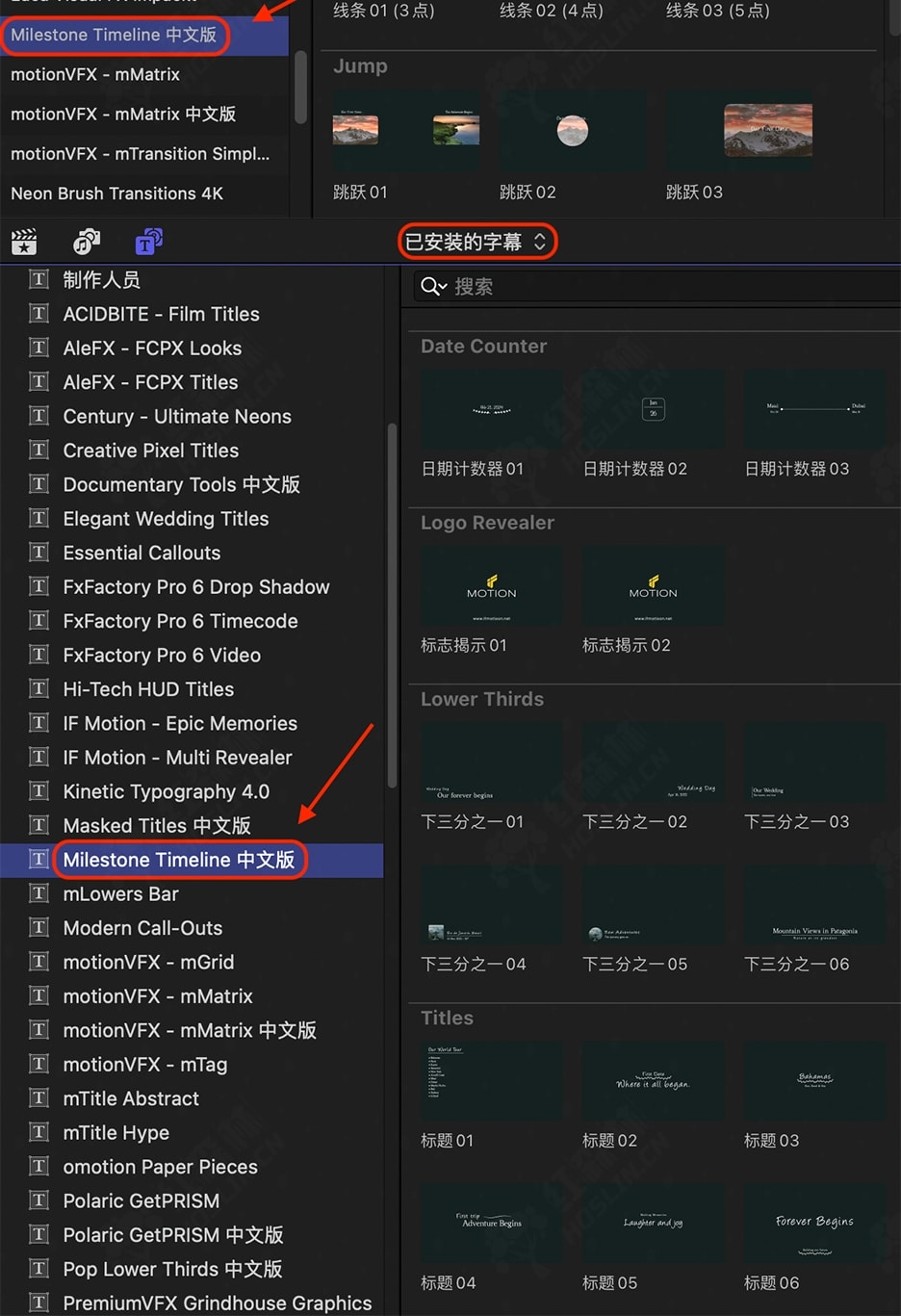This screenshot has width=901, height=1316.
Task: Click the T icon beside motionVFX - mTag
Action: [x=39, y=1064]
